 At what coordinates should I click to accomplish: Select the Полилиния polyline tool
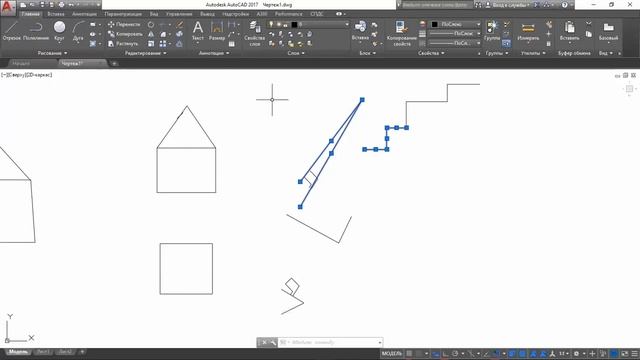[x=36, y=30]
